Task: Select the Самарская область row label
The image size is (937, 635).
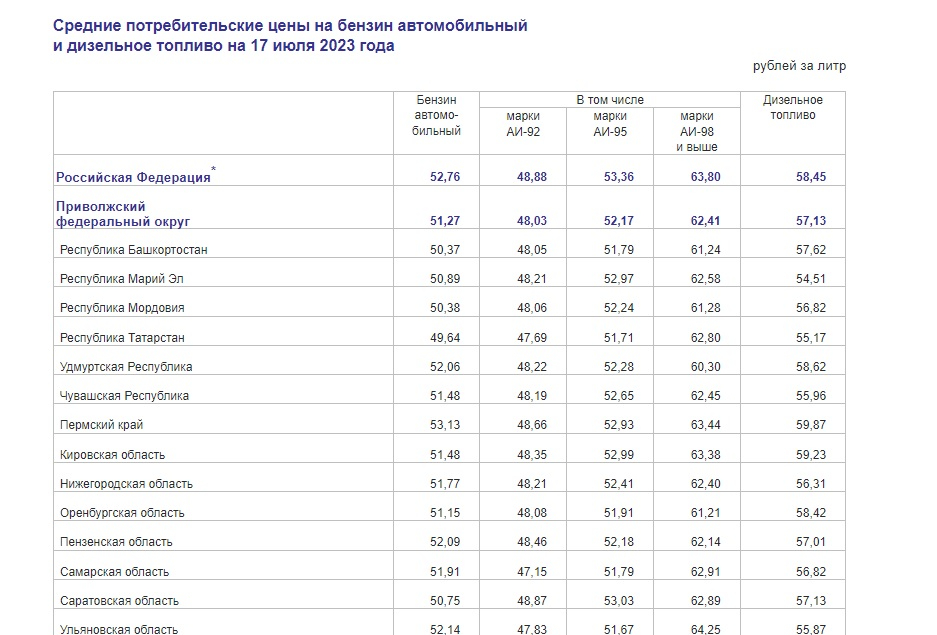Action: (x=114, y=572)
